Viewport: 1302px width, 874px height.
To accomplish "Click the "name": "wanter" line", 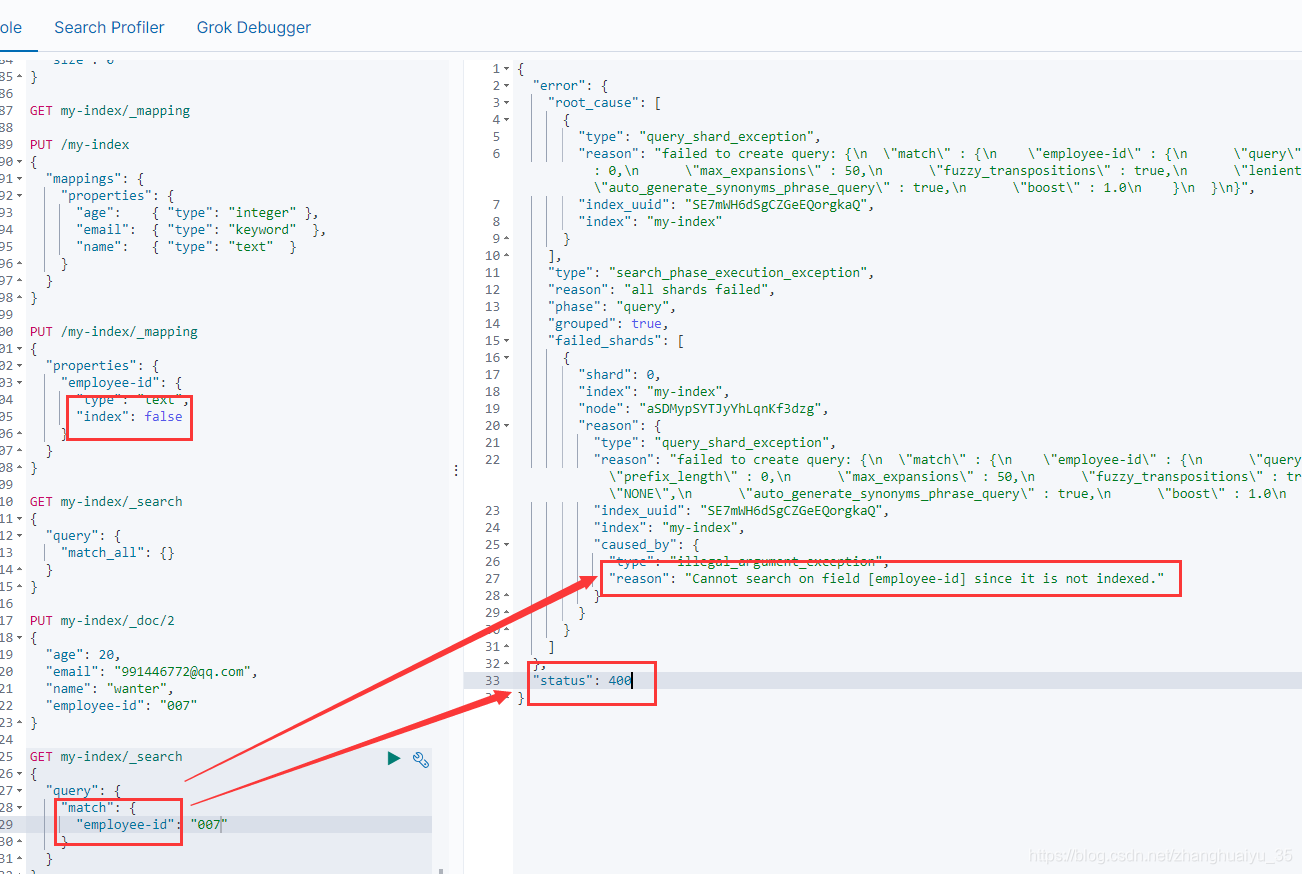I will (109, 688).
